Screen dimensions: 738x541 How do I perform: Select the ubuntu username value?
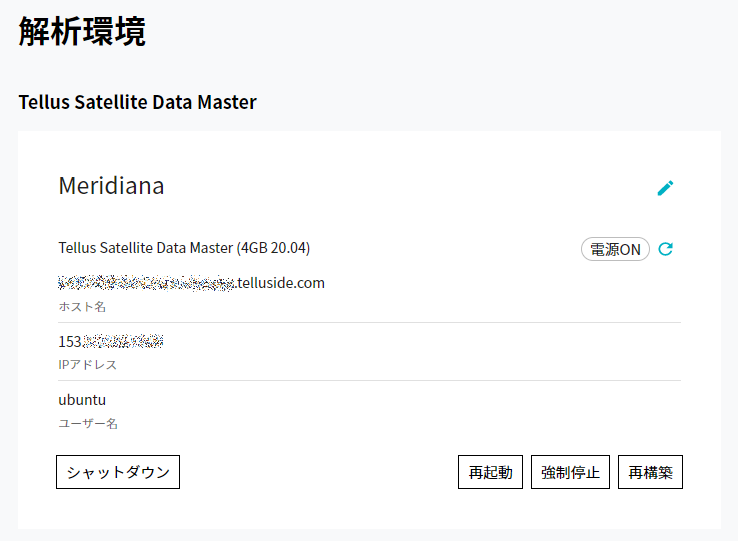[x=82, y=400]
